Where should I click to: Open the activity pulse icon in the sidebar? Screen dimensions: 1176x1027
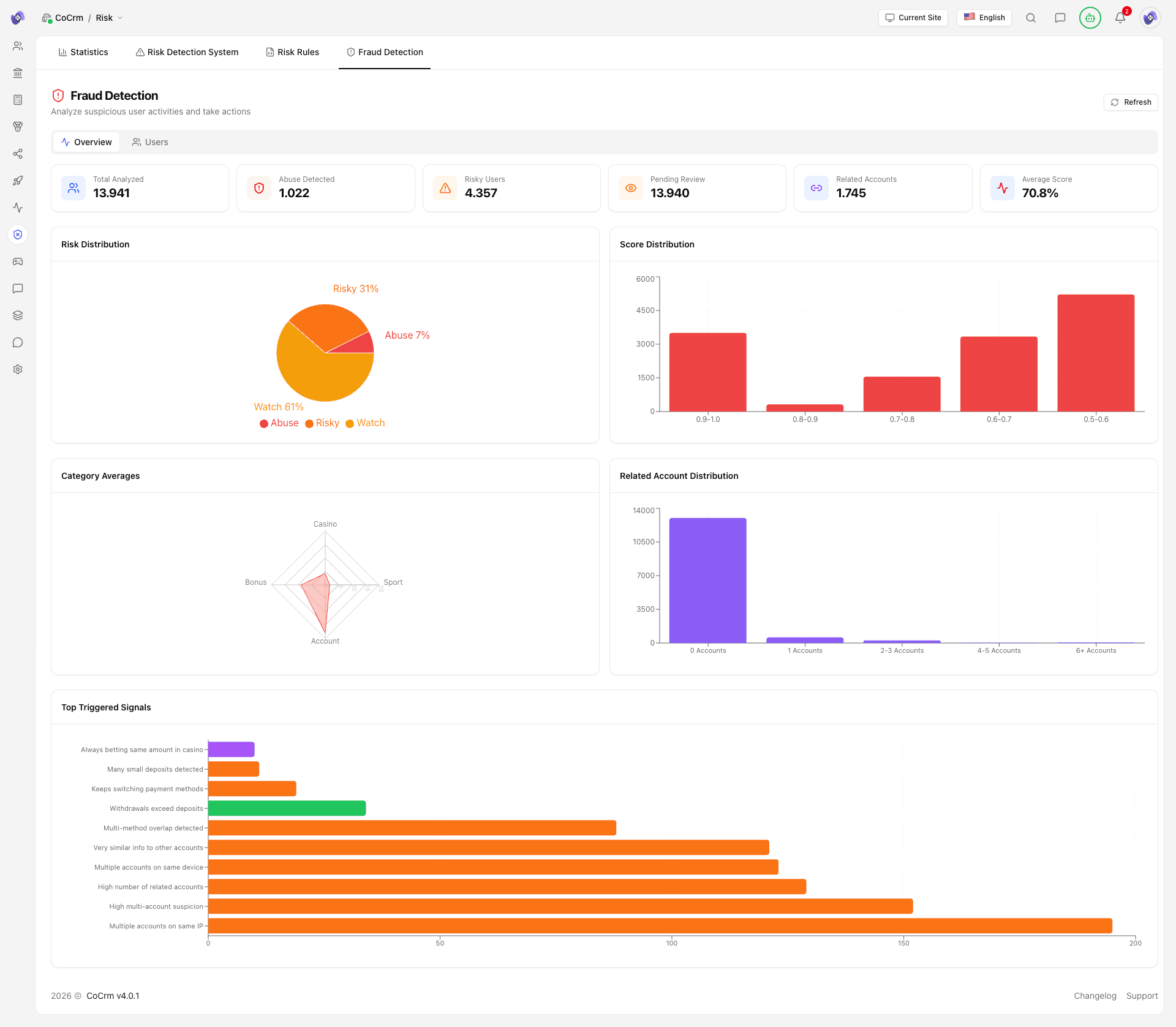tap(18, 208)
